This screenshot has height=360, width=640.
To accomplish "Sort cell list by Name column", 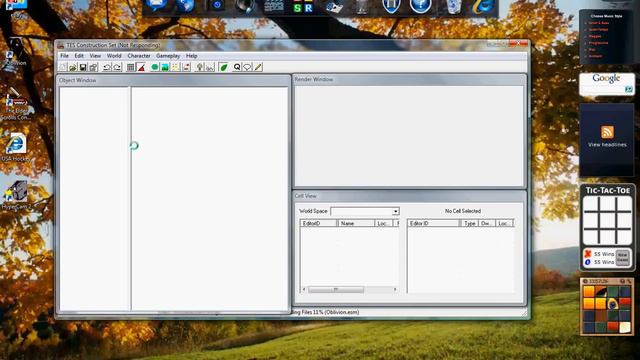I will pos(356,223).
